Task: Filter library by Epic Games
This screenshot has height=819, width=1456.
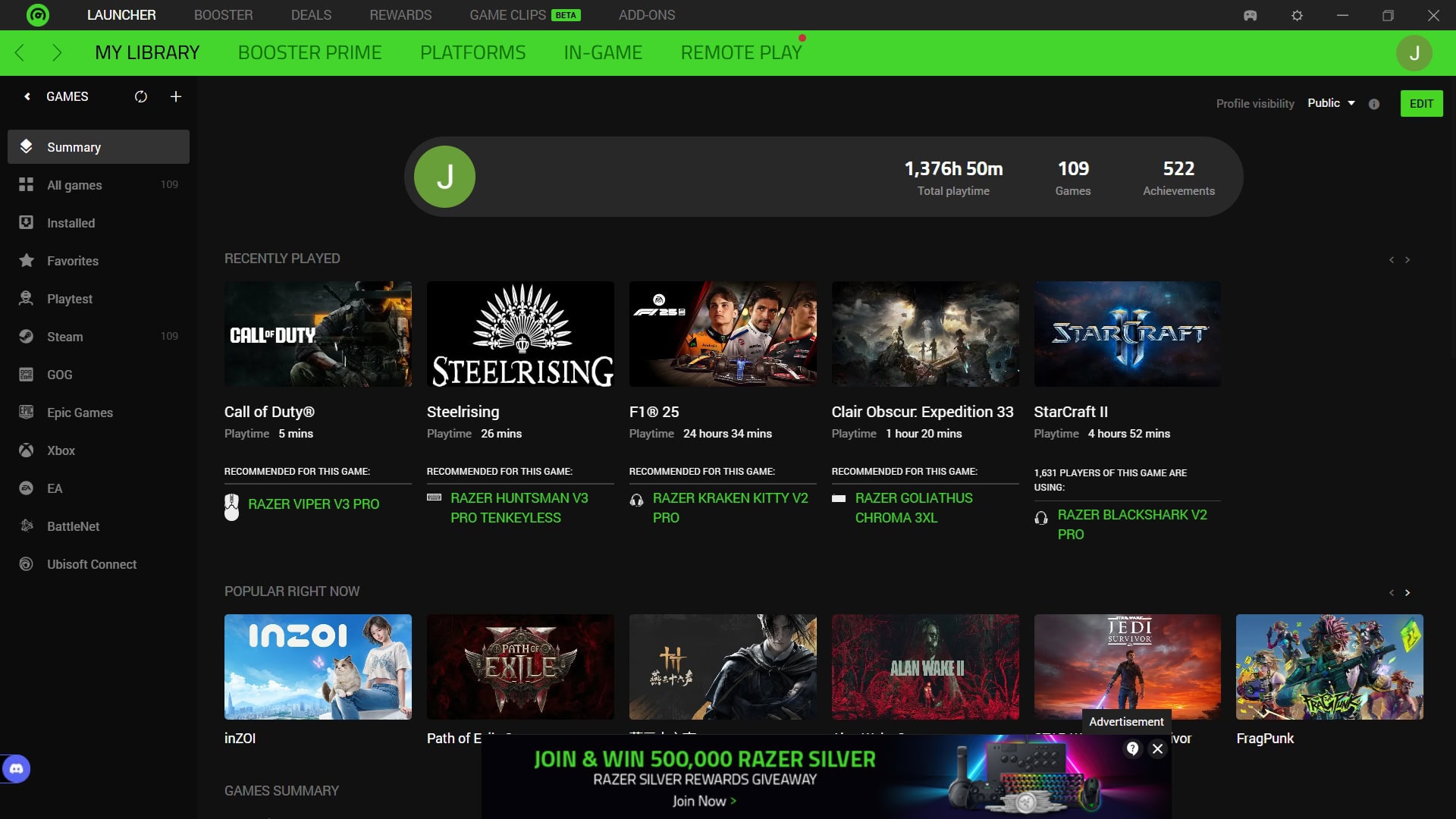Action: click(x=99, y=412)
